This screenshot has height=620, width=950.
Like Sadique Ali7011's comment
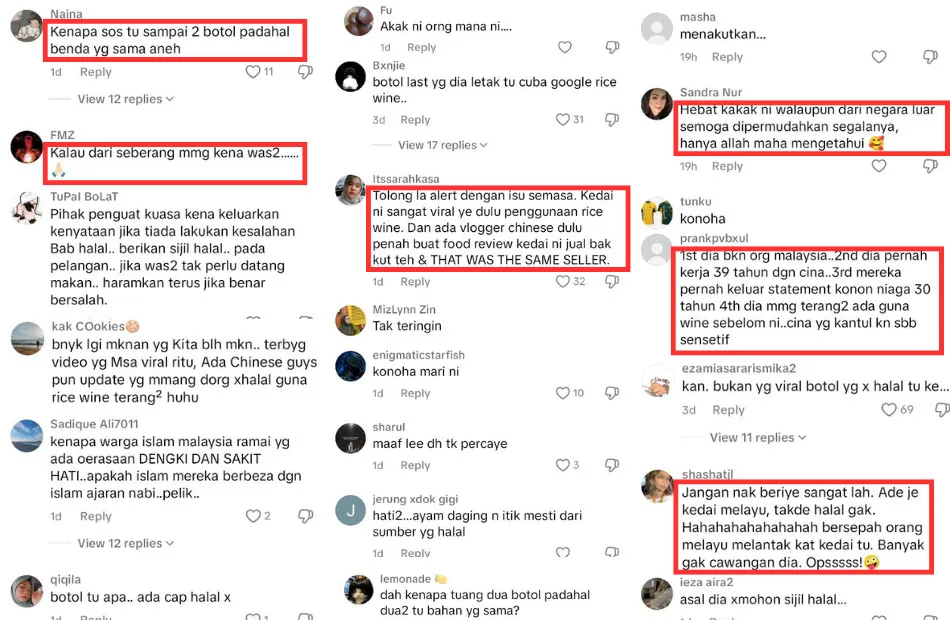253,516
